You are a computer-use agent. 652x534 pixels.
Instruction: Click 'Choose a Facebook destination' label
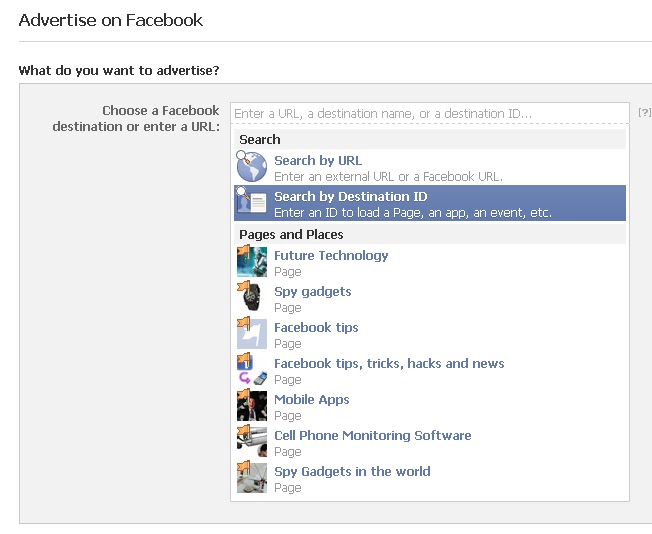[136, 119]
